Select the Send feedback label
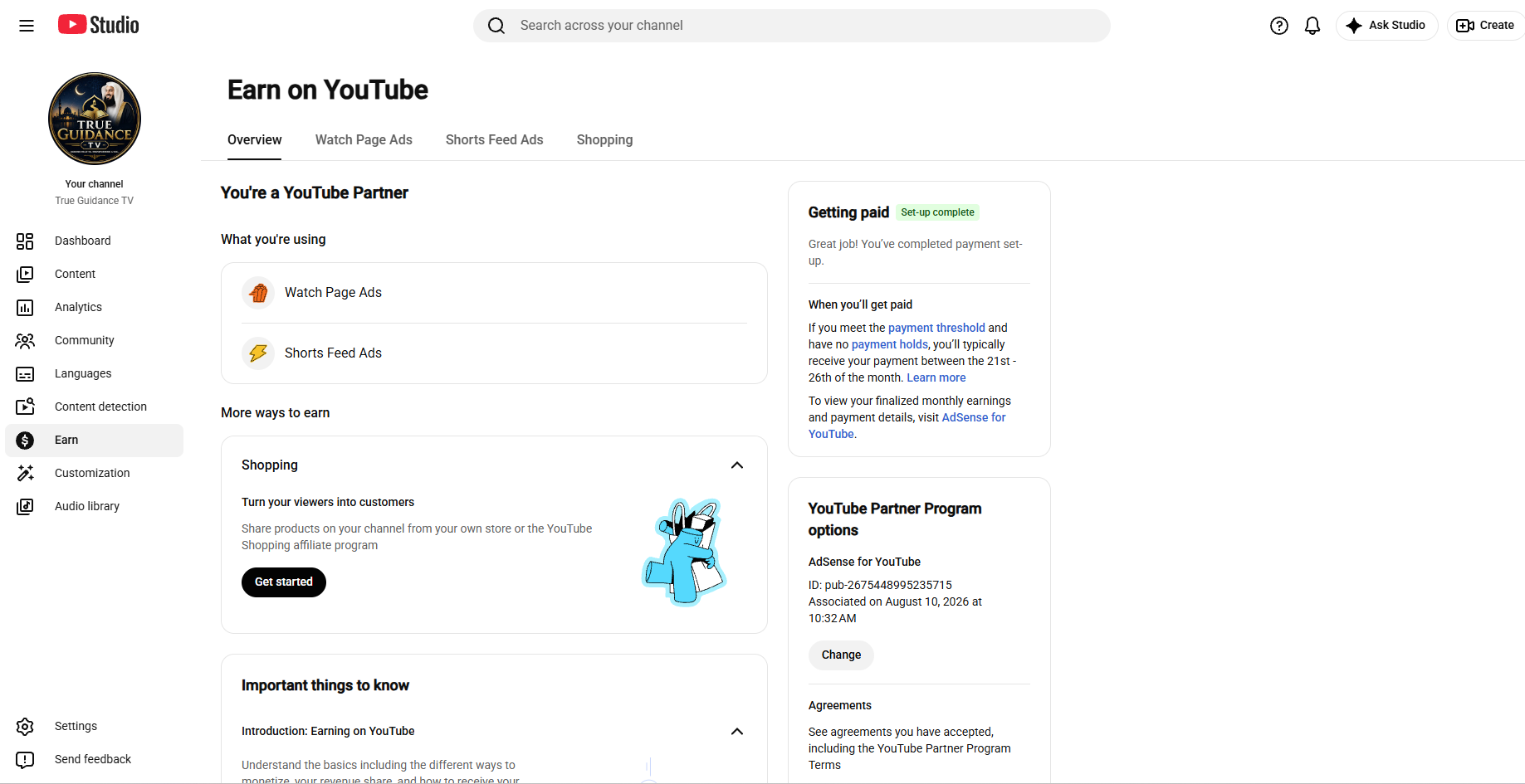 [x=93, y=759]
